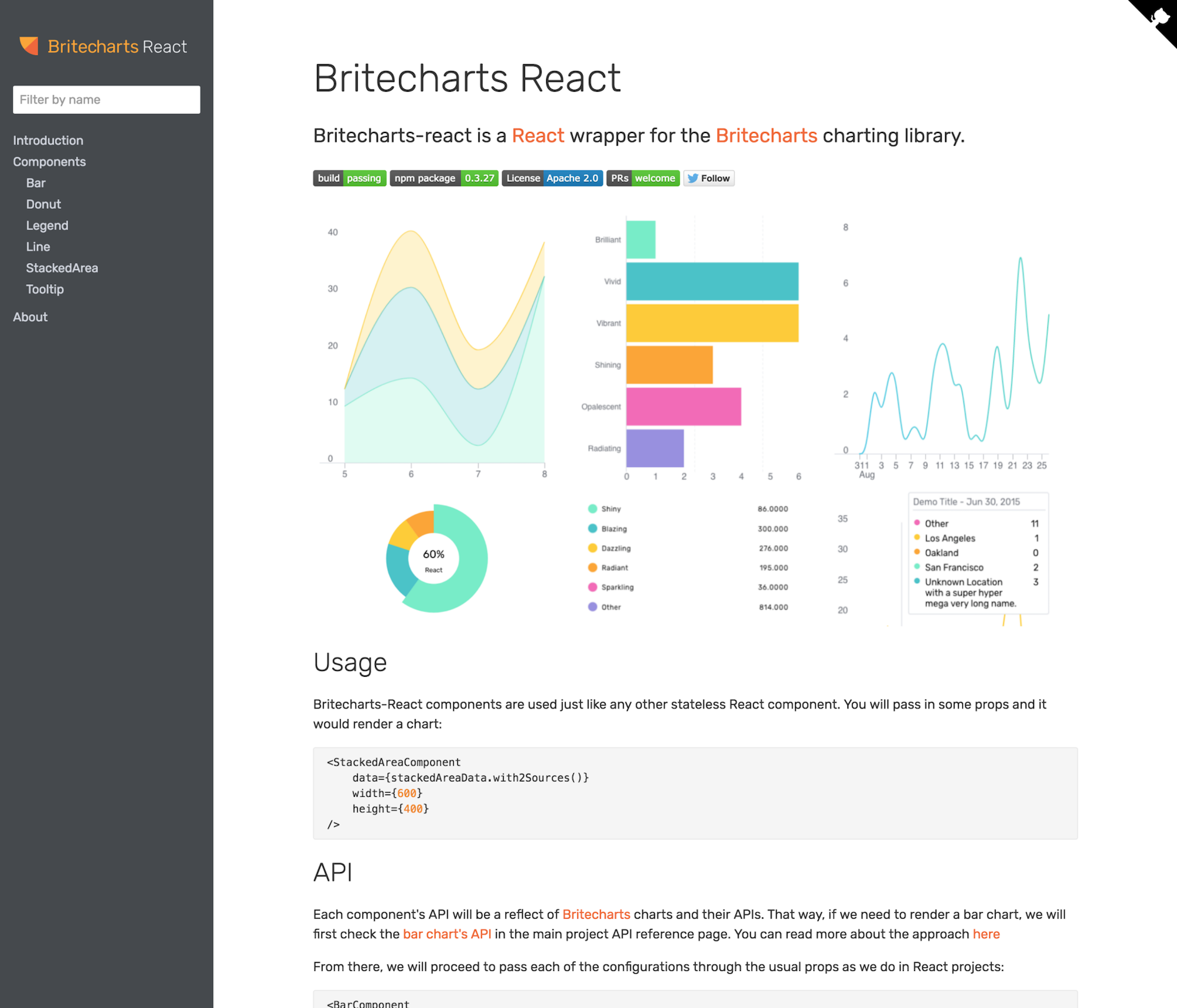
Task: Click the PRs welcome badge
Action: click(643, 178)
